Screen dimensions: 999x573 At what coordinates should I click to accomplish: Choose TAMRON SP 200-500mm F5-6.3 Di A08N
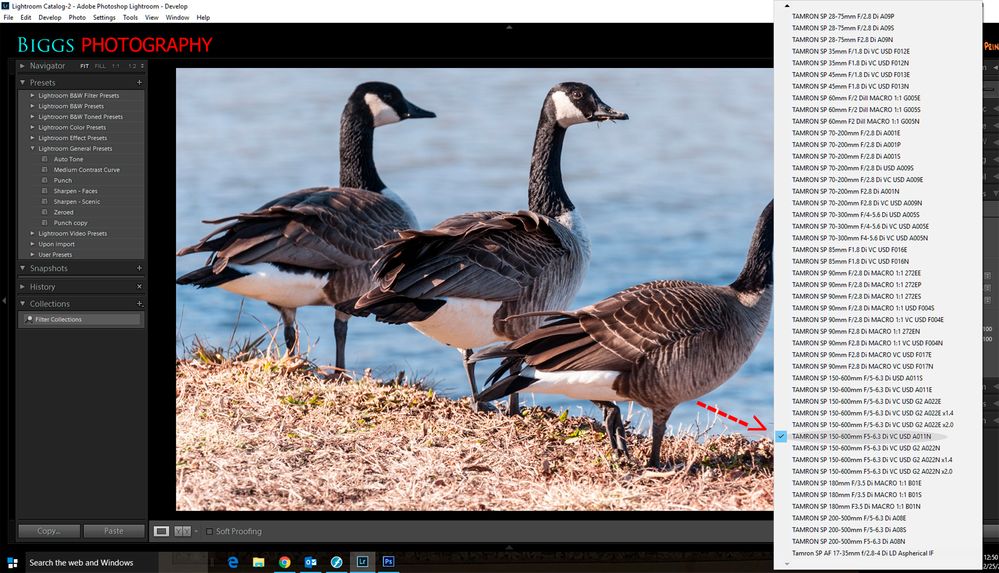(x=849, y=542)
